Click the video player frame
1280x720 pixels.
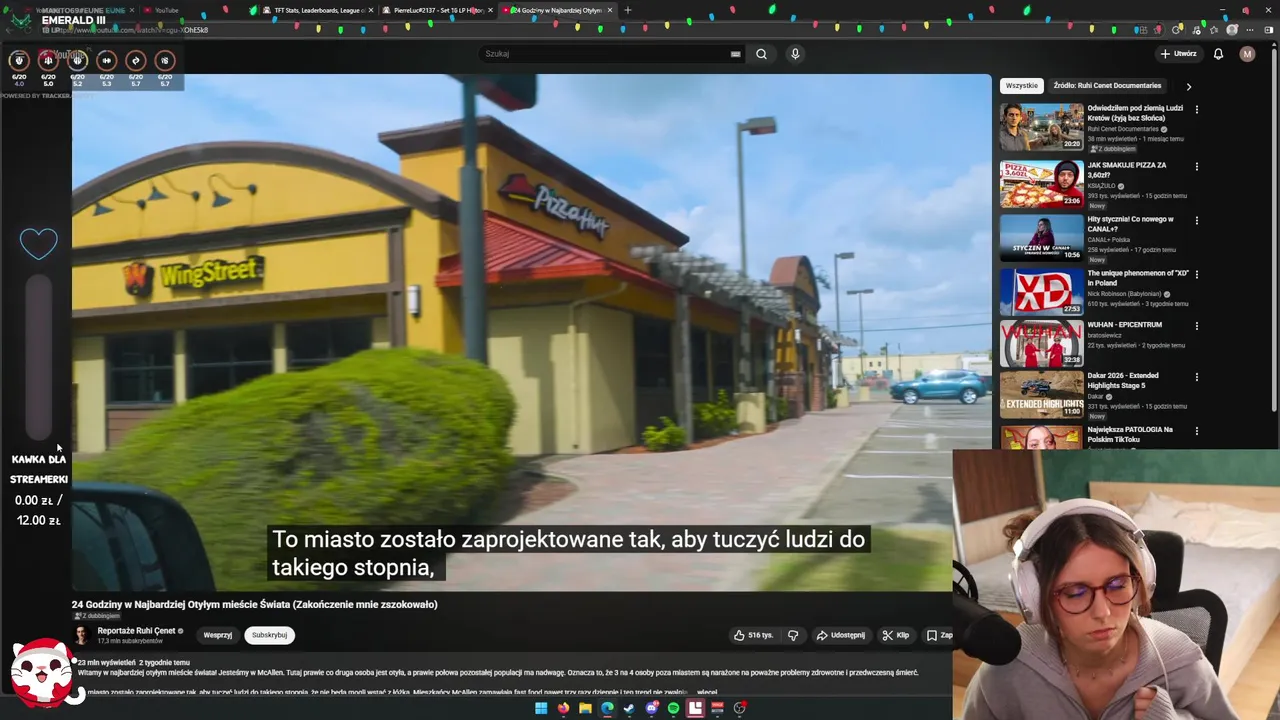(x=531, y=332)
